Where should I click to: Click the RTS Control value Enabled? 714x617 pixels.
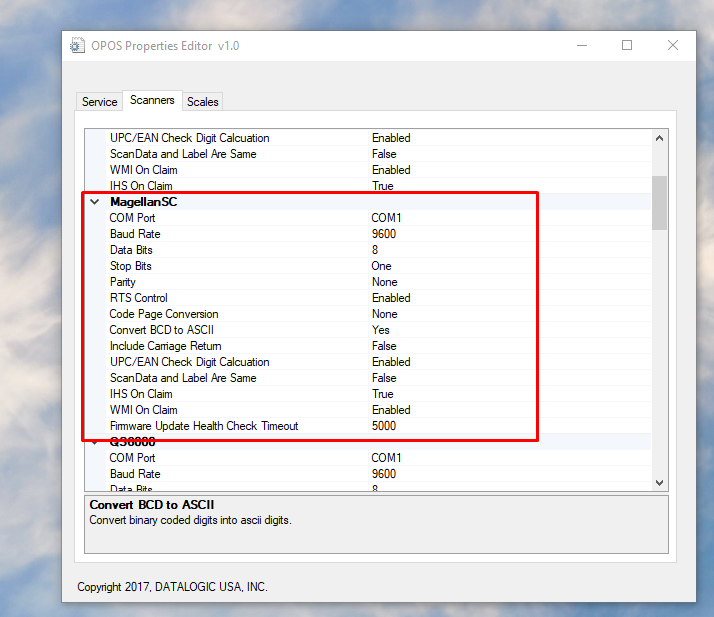click(391, 298)
